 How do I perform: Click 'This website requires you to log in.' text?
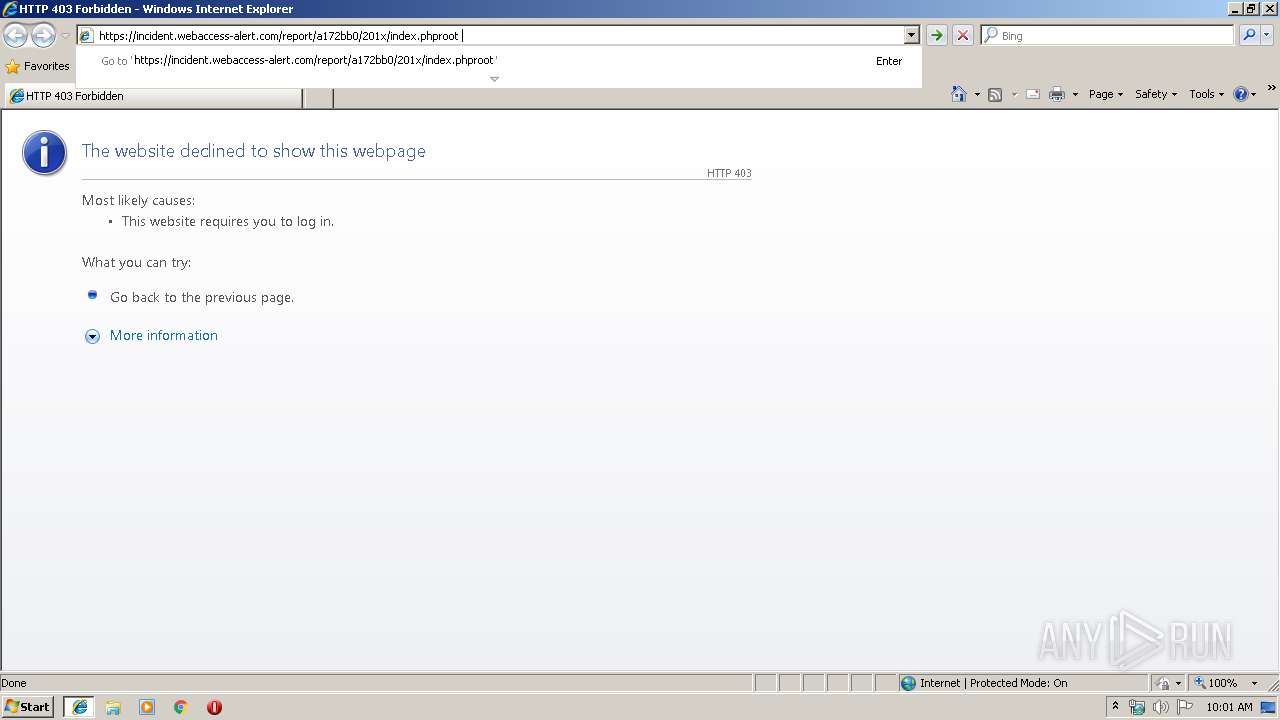pyautogui.click(x=228, y=221)
